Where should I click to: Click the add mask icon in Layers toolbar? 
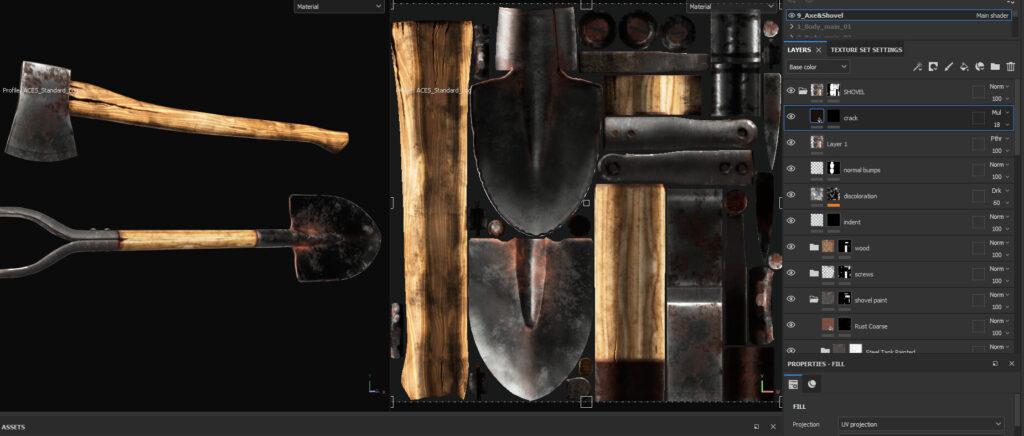(x=933, y=67)
